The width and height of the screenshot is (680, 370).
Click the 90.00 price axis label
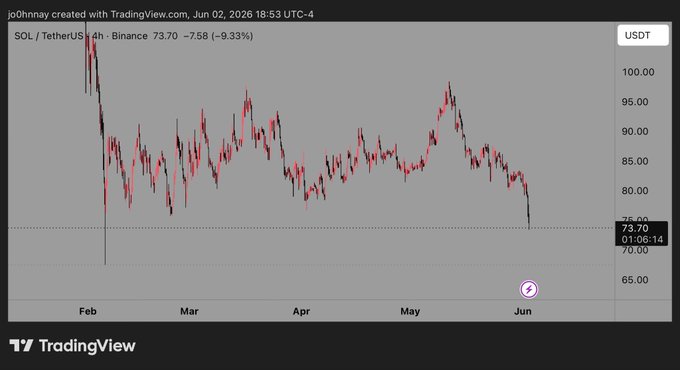(635, 131)
